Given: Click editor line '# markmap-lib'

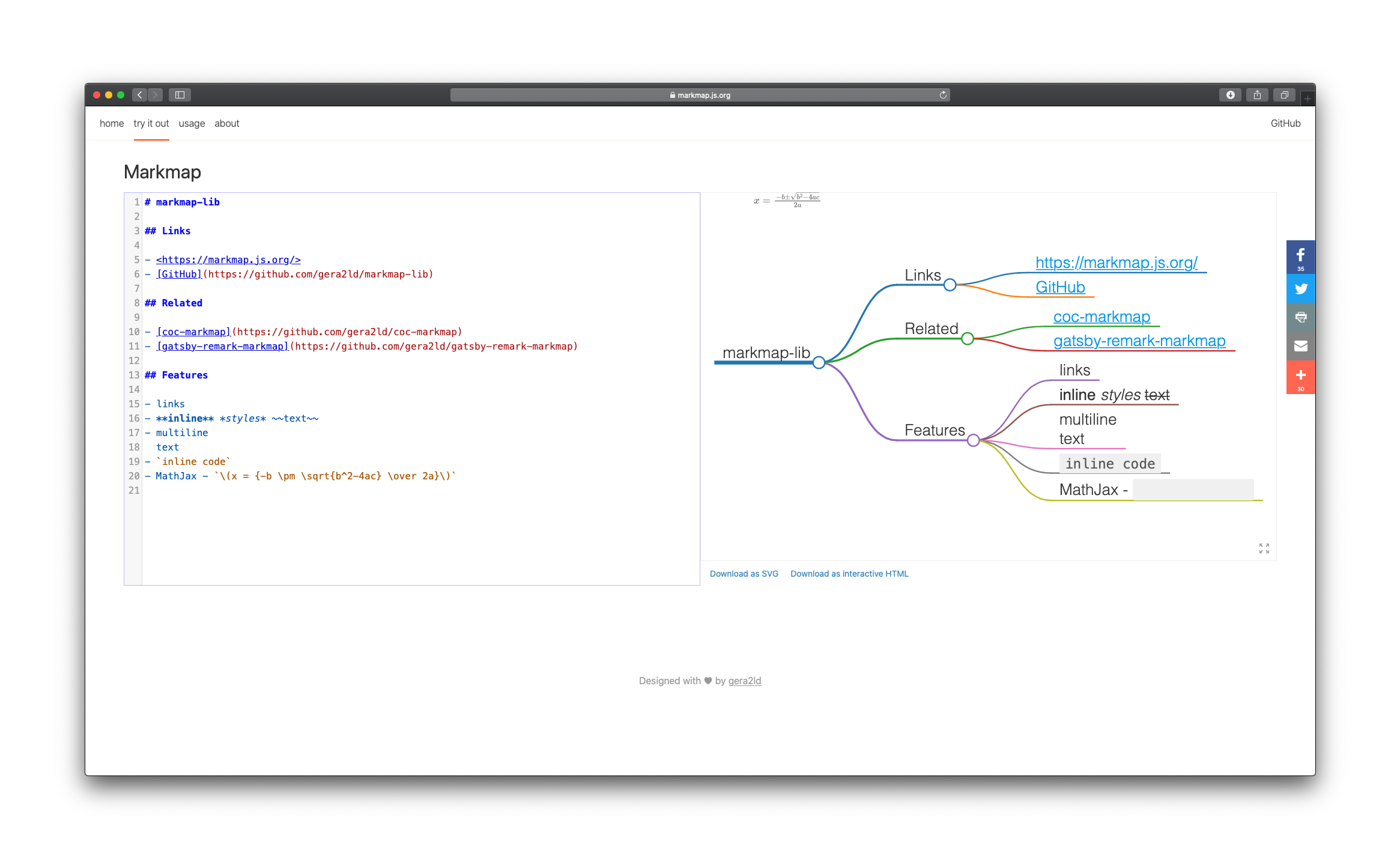Looking at the screenshot, I should 182,202.
